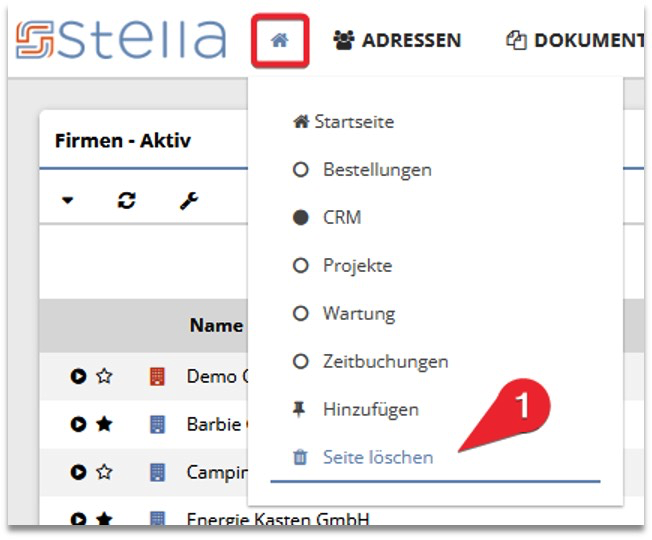Click the play icon in Demo row
Screen dimensions: 652x540
point(78,377)
